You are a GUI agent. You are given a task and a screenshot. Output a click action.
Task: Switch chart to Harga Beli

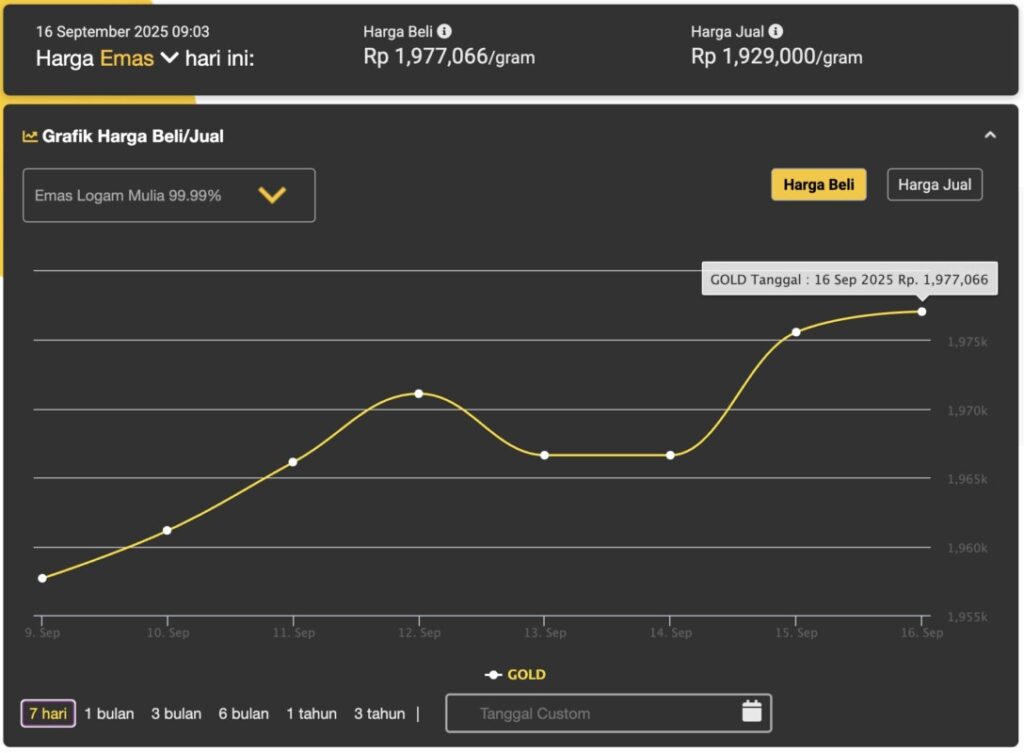coord(818,185)
